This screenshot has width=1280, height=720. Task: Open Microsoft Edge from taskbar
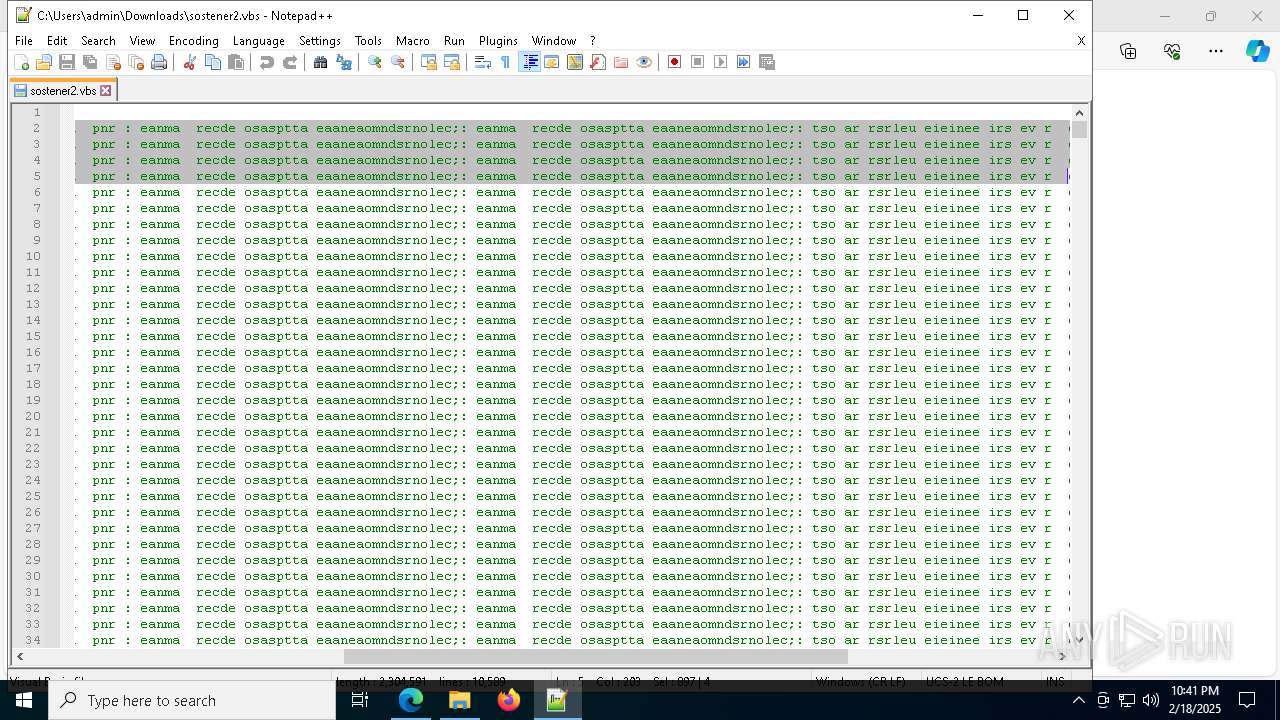click(411, 700)
